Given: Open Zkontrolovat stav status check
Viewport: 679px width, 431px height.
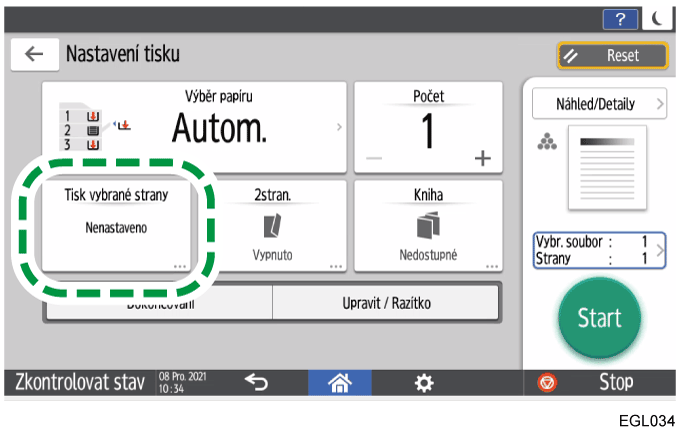Looking at the screenshot, I should (80, 381).
